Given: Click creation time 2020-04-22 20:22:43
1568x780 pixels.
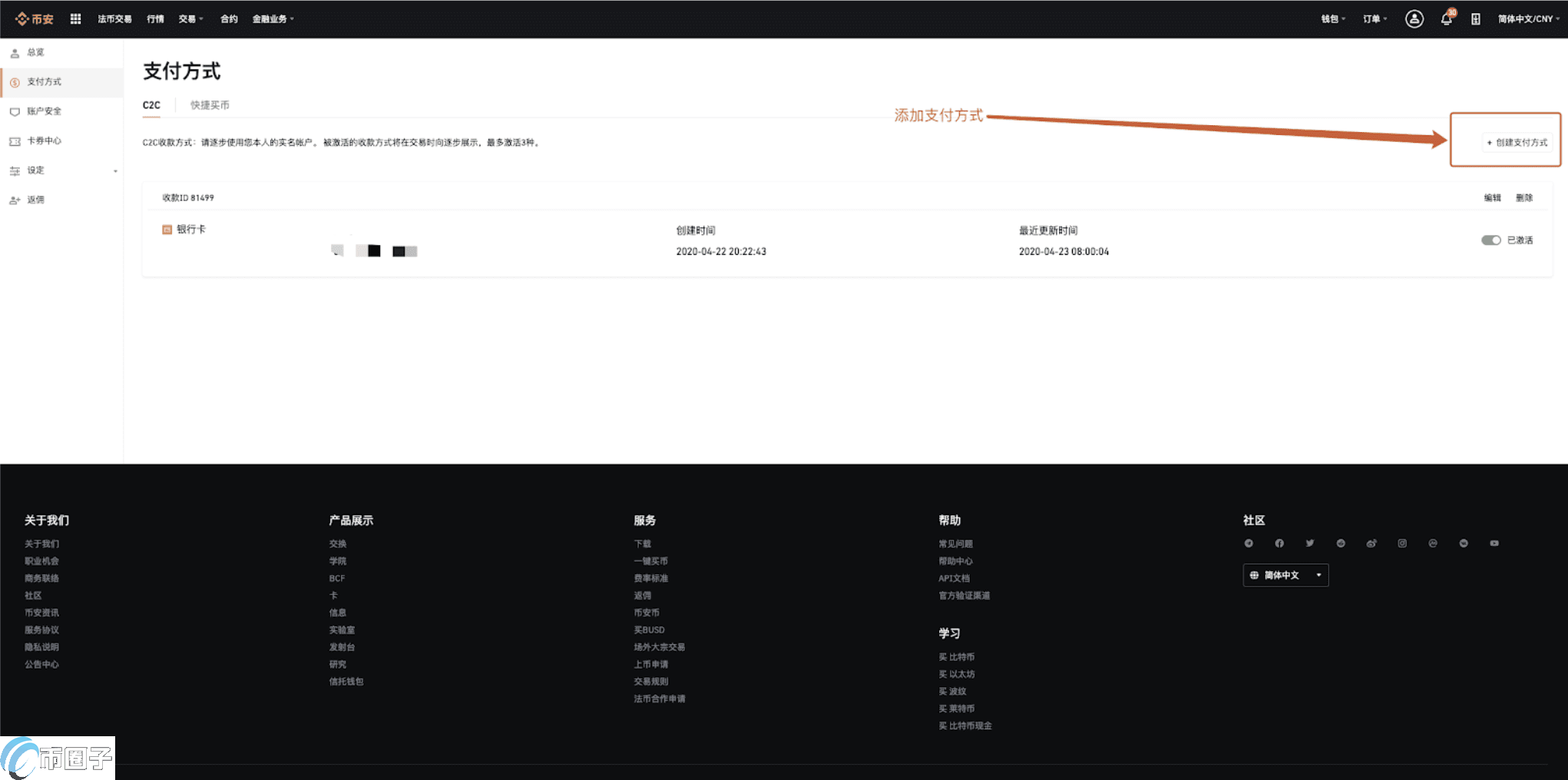Looking at the screenshot, I should 721,252.
